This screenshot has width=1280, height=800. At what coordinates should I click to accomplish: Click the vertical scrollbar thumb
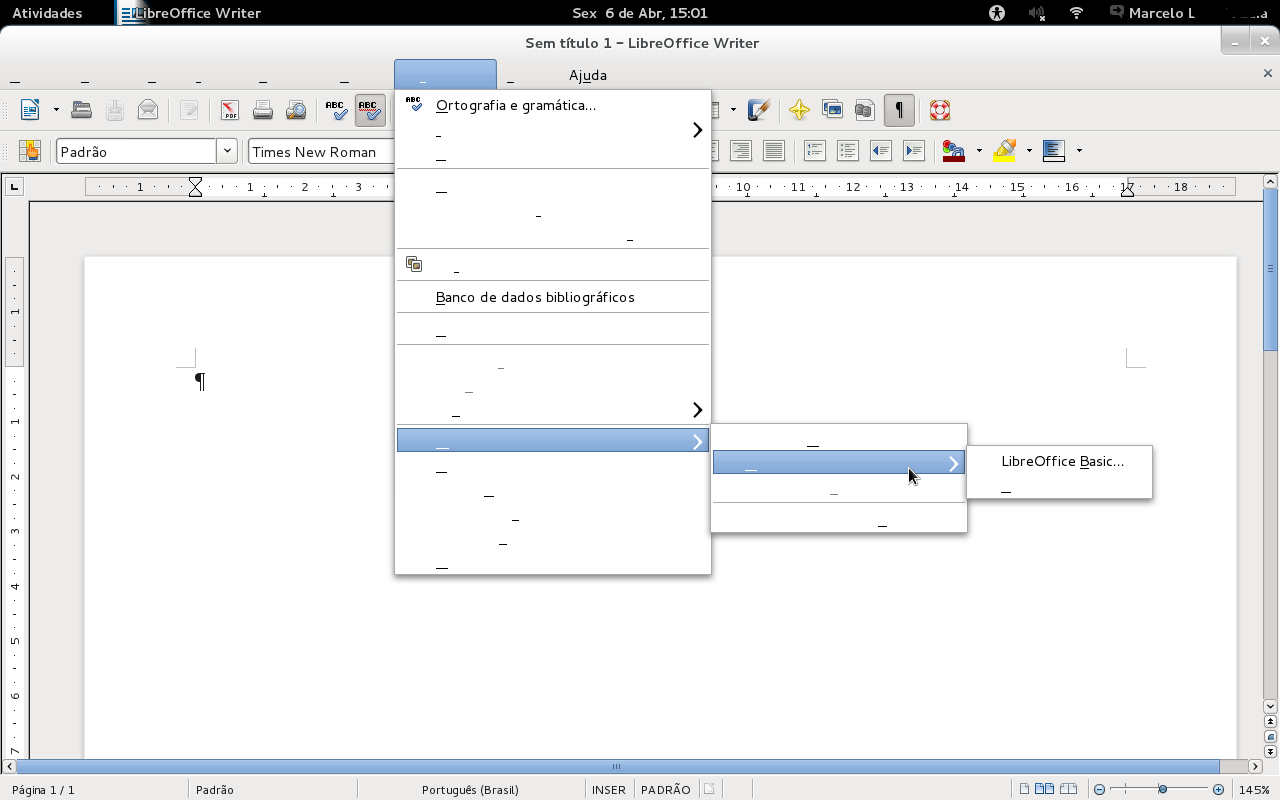click(1271, 270)
